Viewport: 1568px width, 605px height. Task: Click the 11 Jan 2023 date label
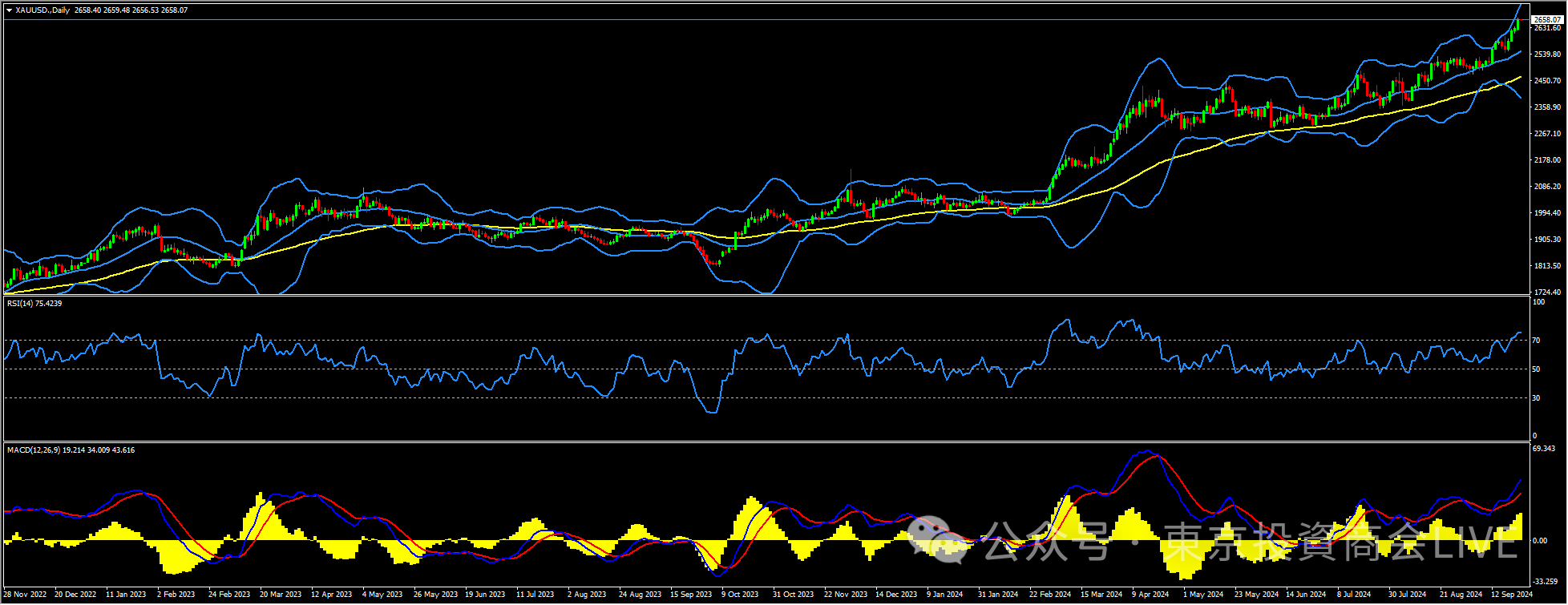127,595
